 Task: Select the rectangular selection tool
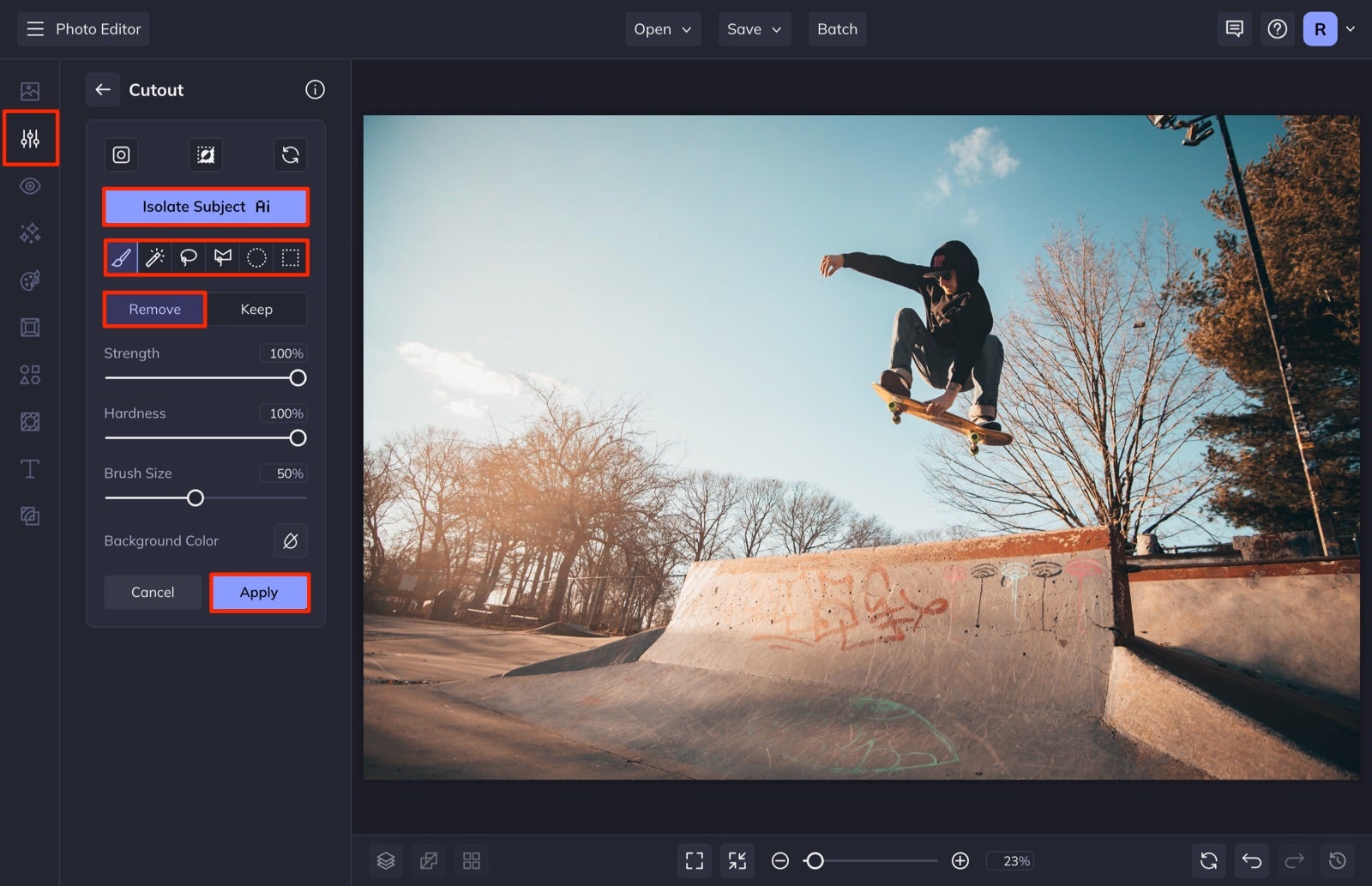coord(291,257)
